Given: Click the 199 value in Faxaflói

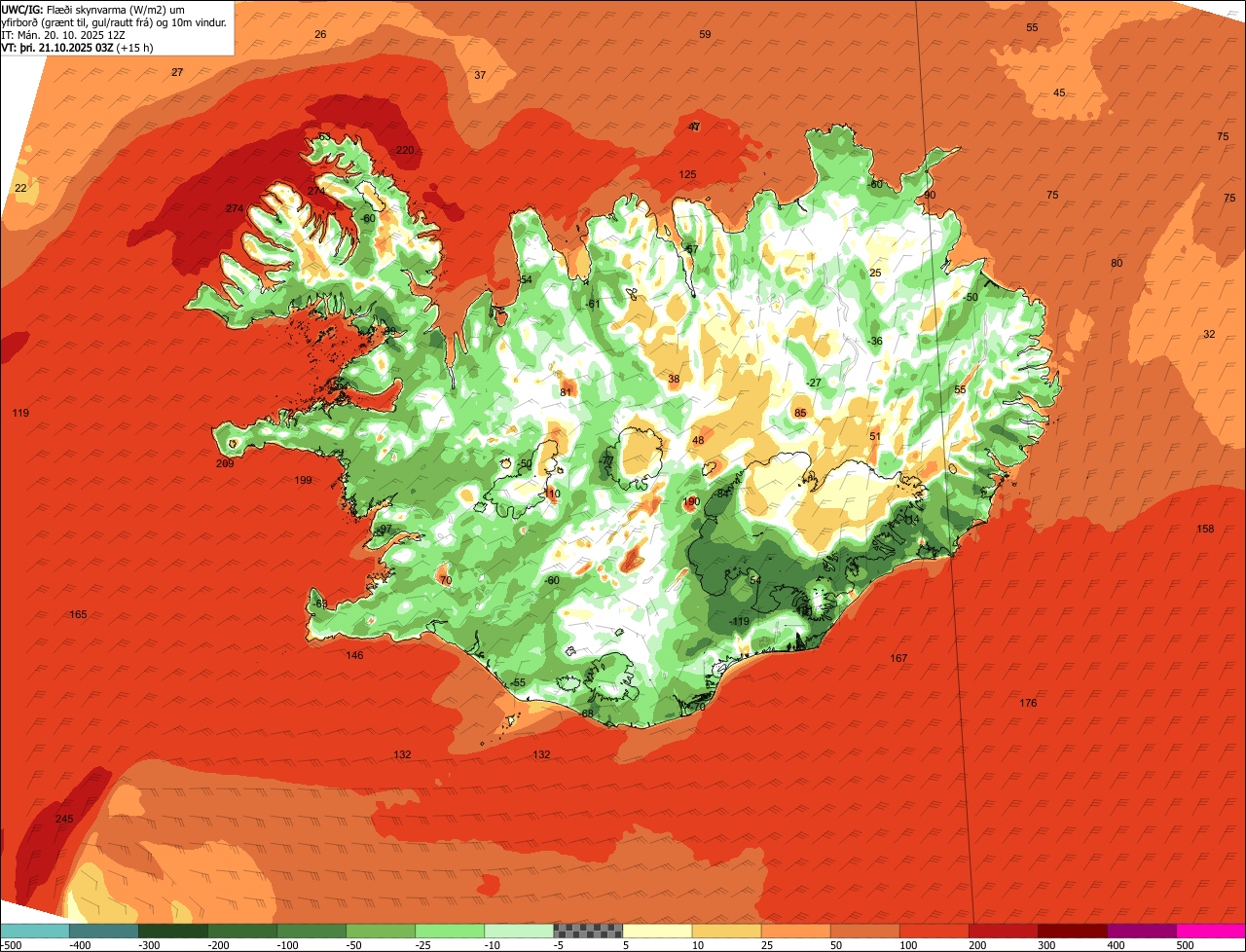Looking at the screenshot, I should click(x=303, y=480).
